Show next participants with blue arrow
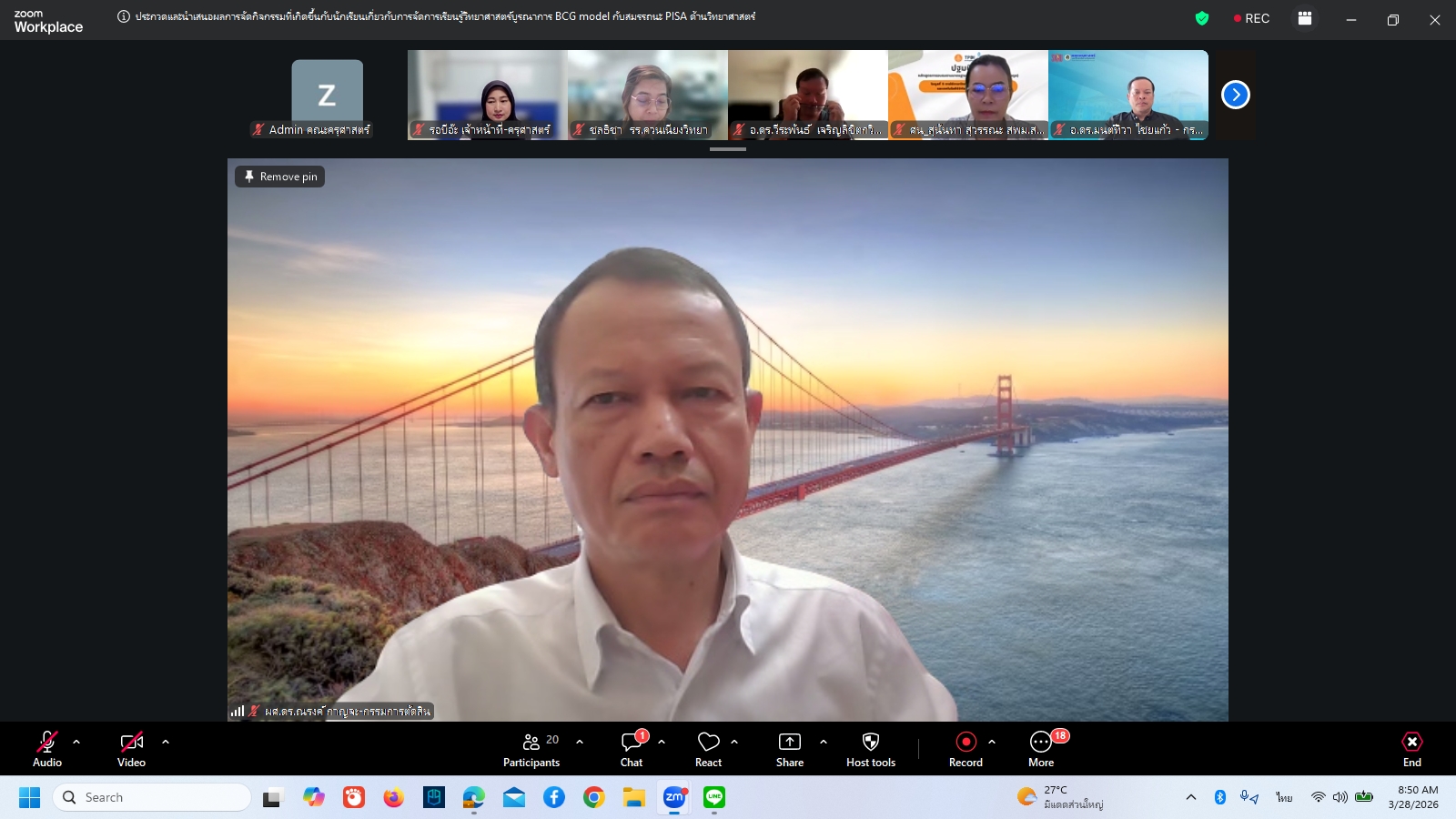The width and height of the screenshot is (1456, 819). point(1235,95)
